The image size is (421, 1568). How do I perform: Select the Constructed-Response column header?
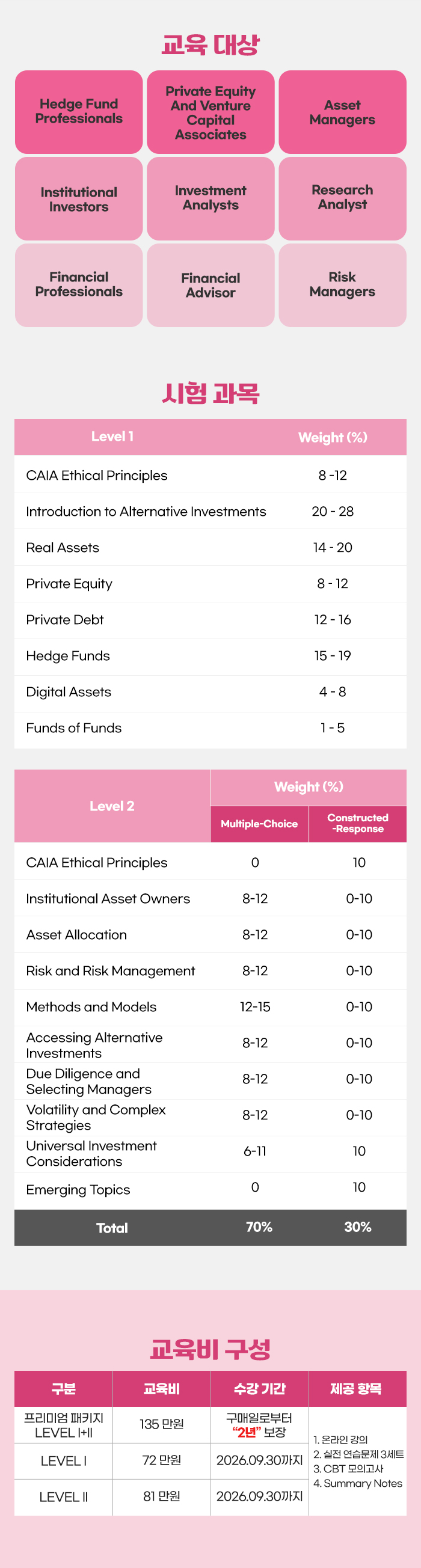[358, 824]
